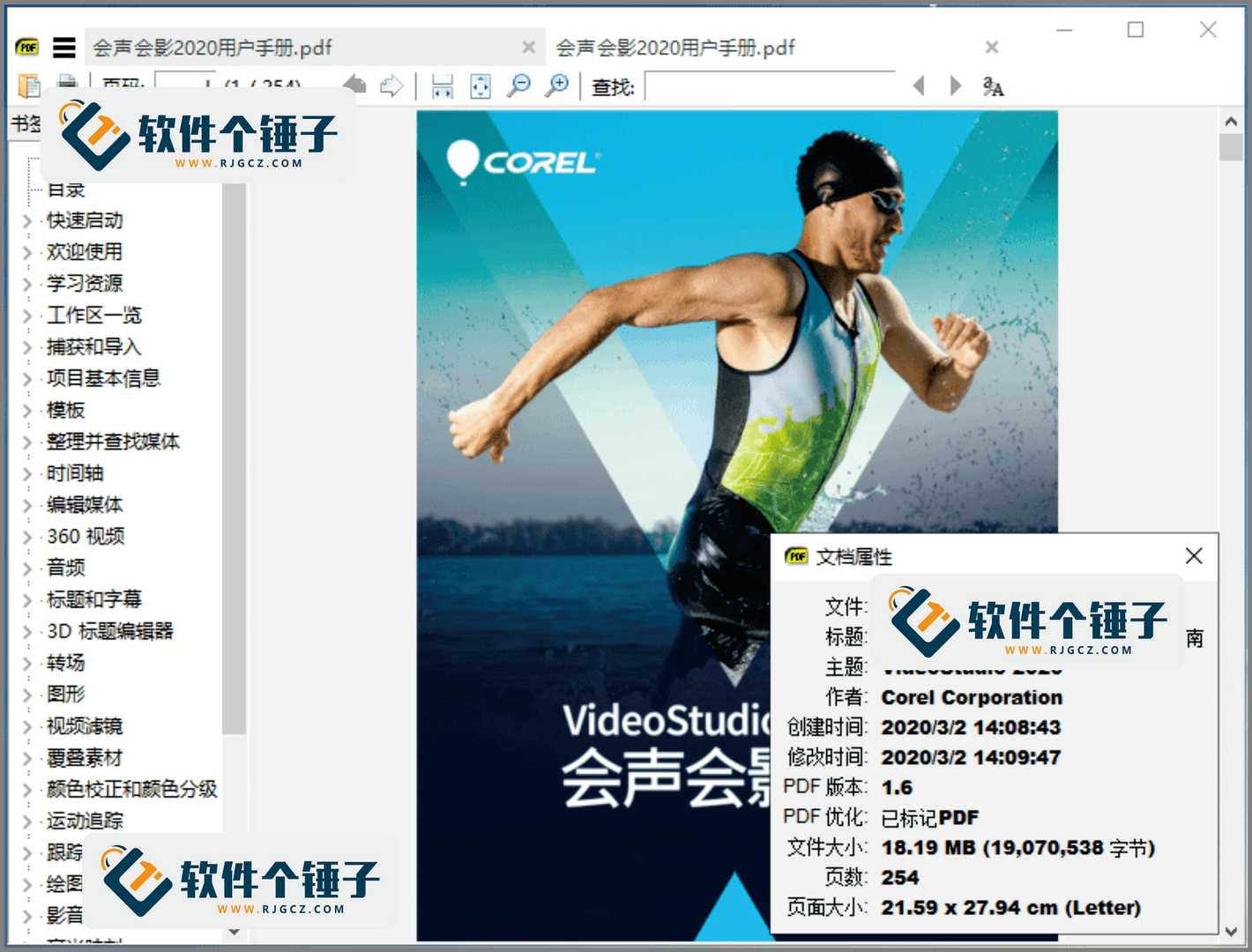Click the file size value 18.19 MB

tap(1017, 848)
